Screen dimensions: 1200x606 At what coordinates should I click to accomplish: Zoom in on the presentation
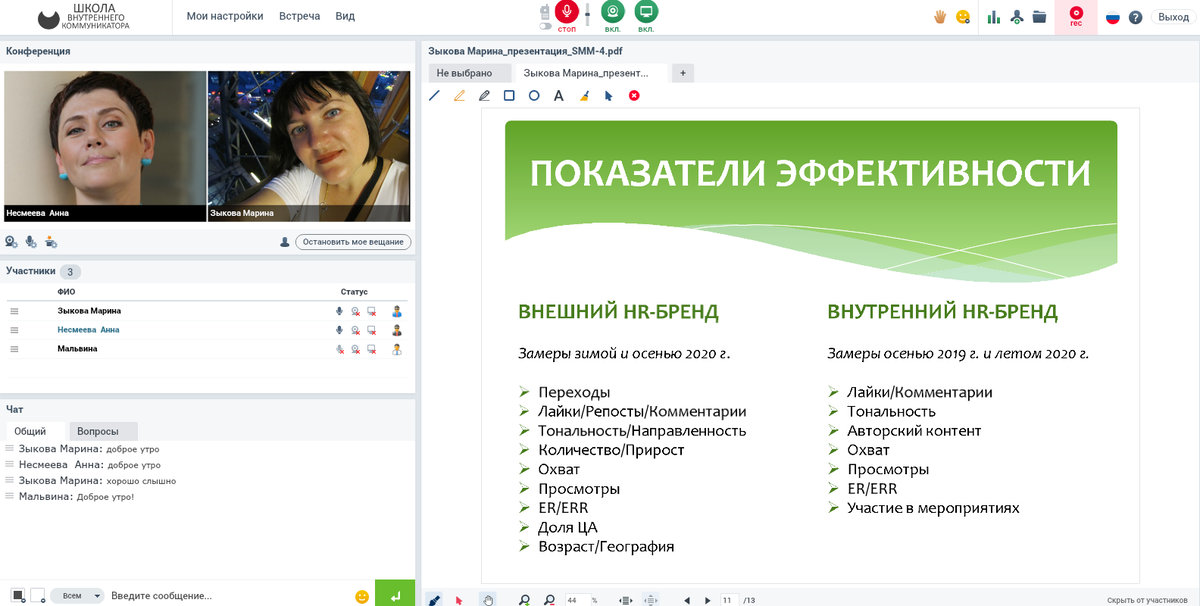pyautogui.click(x=524, y=600)
